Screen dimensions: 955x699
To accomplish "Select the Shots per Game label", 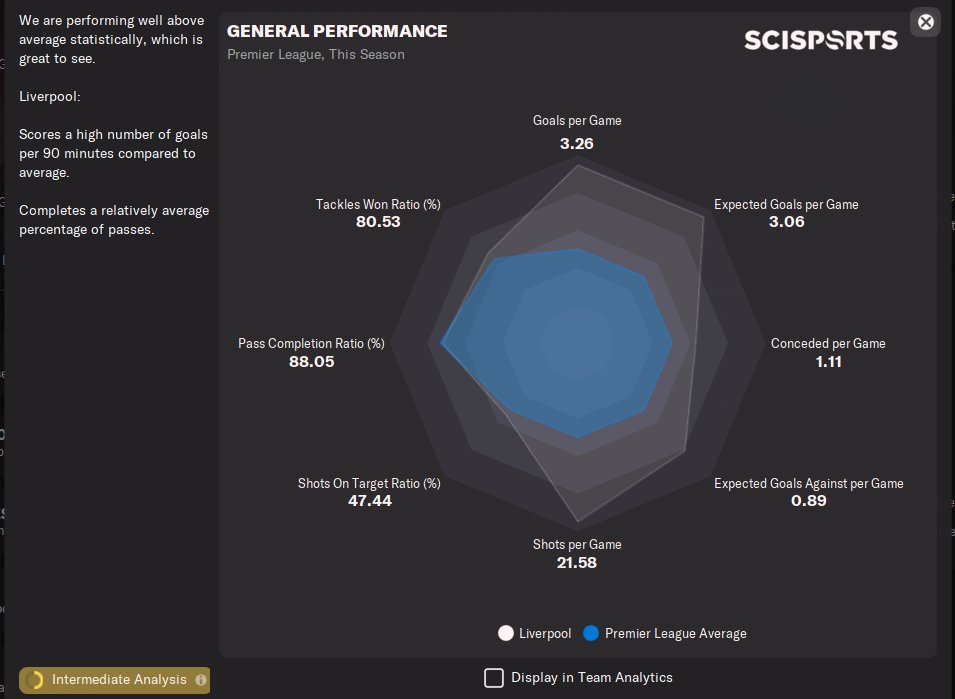I will [577, 544].
